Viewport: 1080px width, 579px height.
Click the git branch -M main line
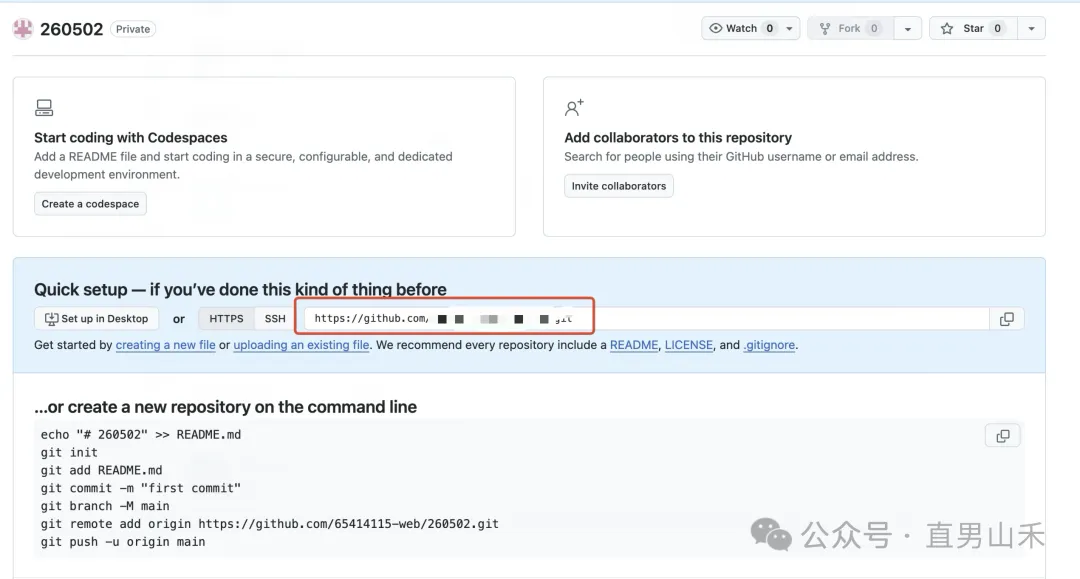(105, 506)
